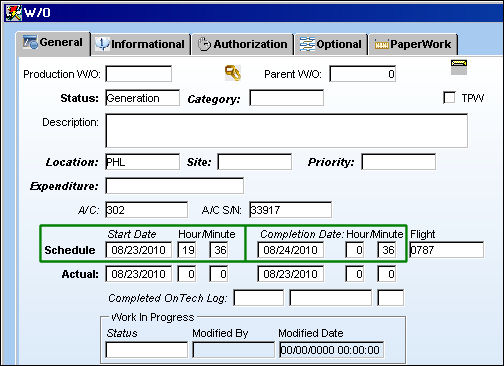Click inside the Description text area
The image size is (504, 366).
(287, 131)
